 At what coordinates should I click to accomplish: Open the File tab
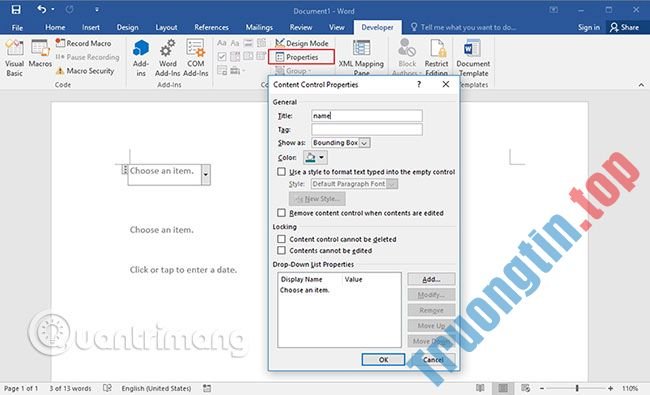(17, 27)
